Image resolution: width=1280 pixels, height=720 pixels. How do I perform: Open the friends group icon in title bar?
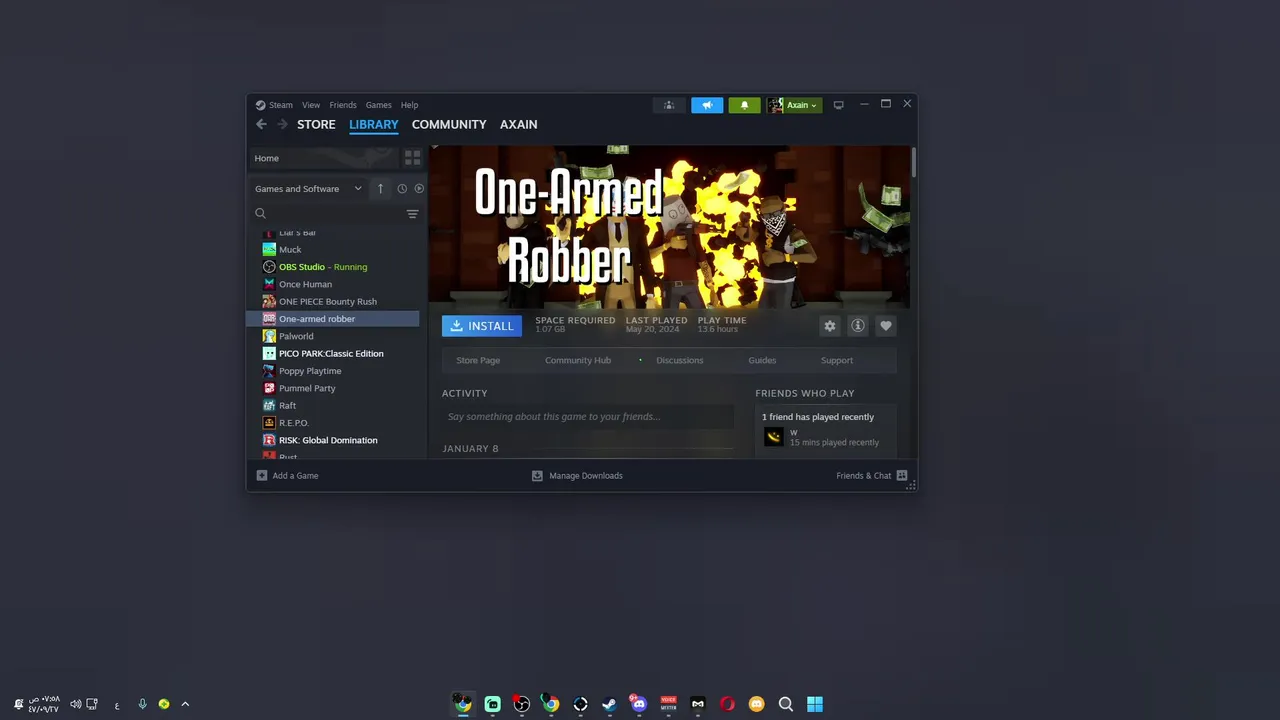669,105
